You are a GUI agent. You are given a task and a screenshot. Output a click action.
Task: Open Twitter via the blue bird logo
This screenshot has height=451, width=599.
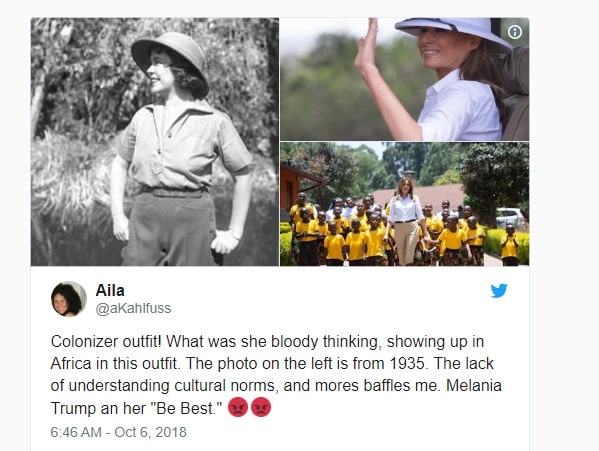click(499, 290)
